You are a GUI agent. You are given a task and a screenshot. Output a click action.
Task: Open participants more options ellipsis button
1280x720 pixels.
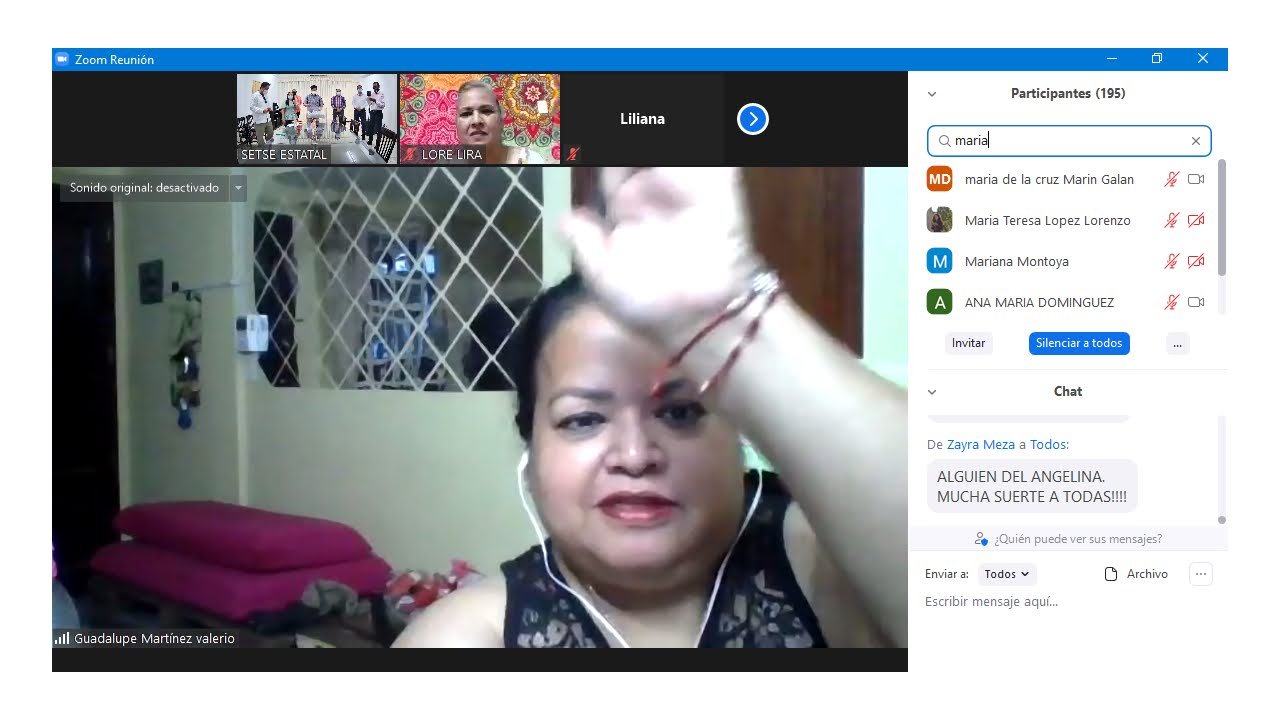coord(1177,343)
